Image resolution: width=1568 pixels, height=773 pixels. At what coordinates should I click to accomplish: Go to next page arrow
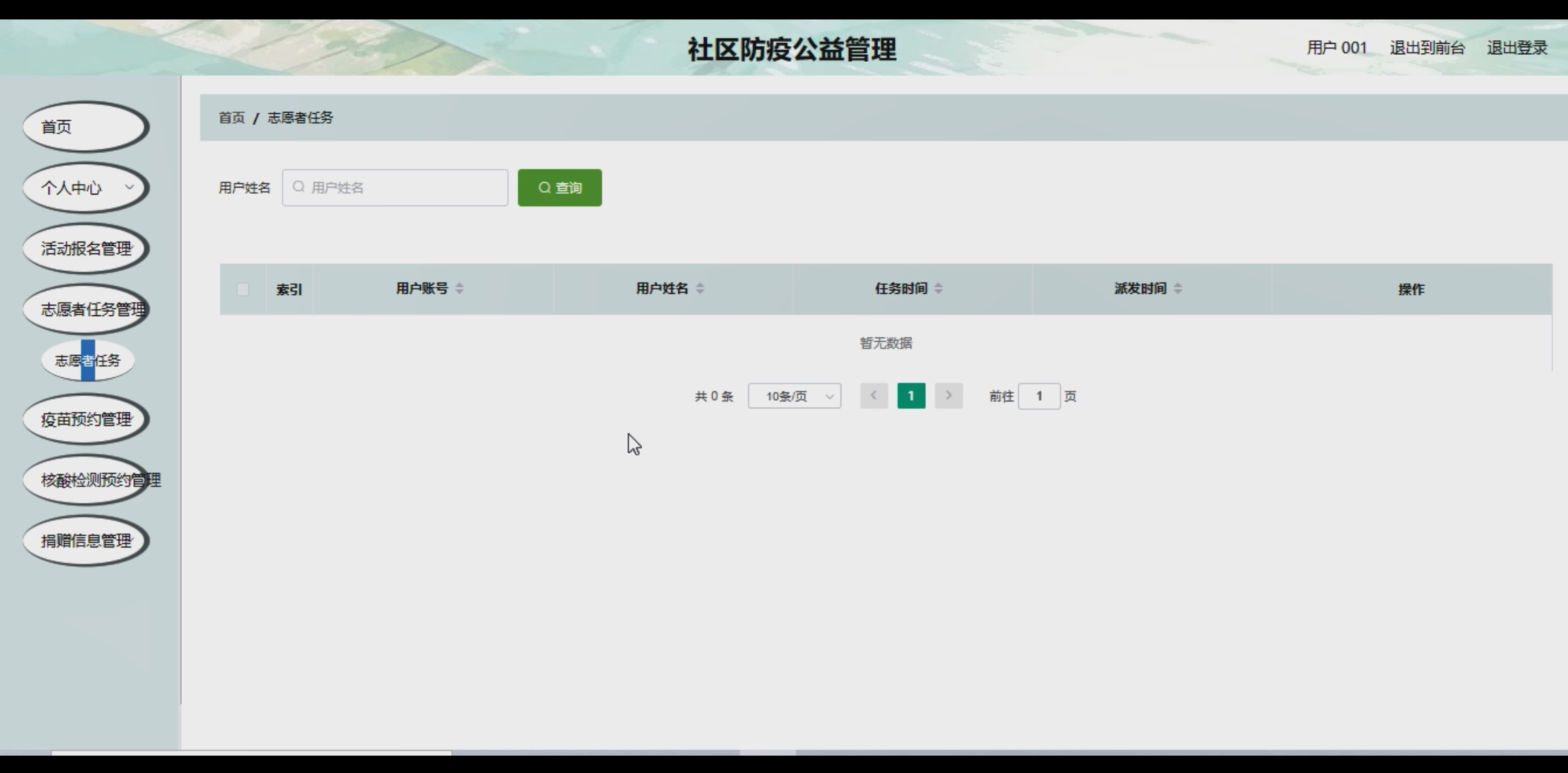tap(948, 396)
